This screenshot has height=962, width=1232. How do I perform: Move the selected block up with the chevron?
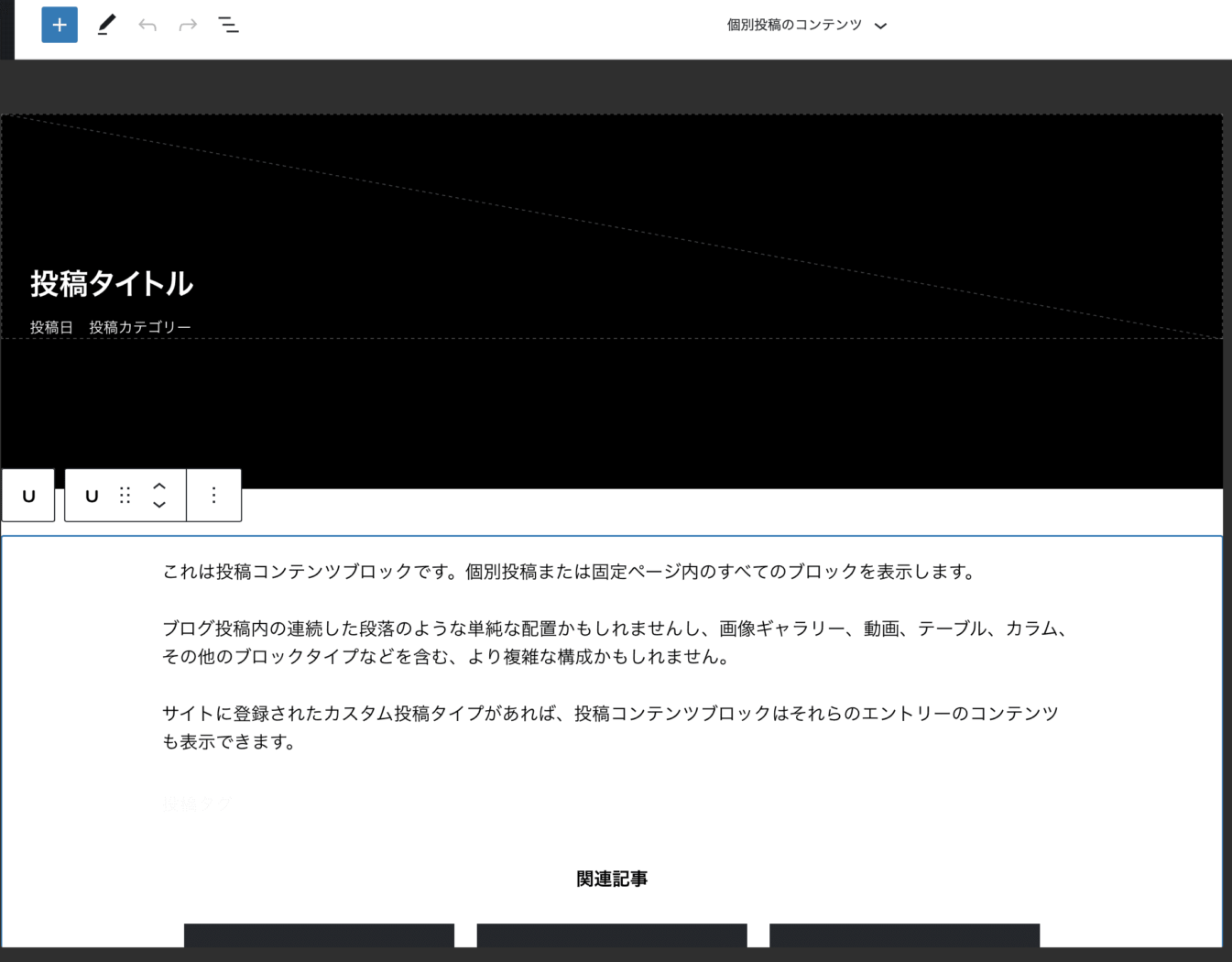coord(158,486)
